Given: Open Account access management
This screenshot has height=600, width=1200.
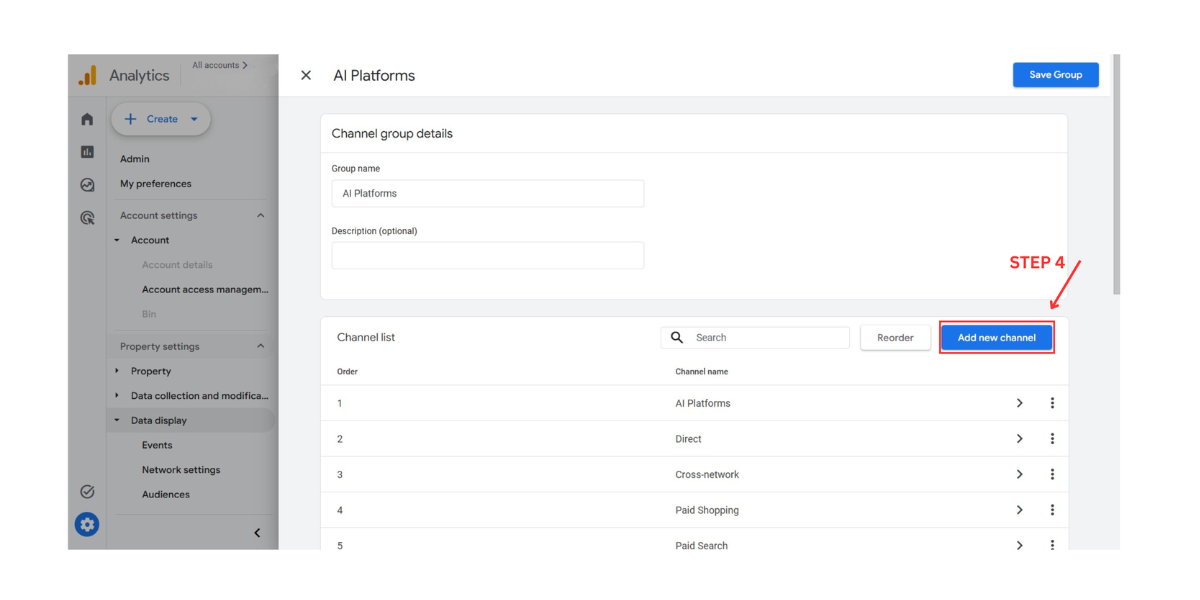Looking at the screenshot, I should coord(205,290).
